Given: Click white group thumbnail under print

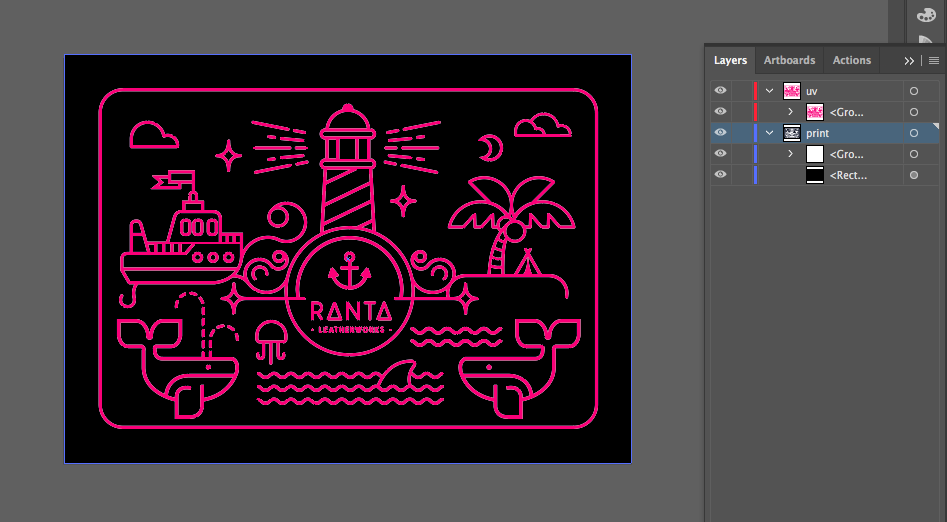Looking at the screenshot, I should click(x=815, y=154).
